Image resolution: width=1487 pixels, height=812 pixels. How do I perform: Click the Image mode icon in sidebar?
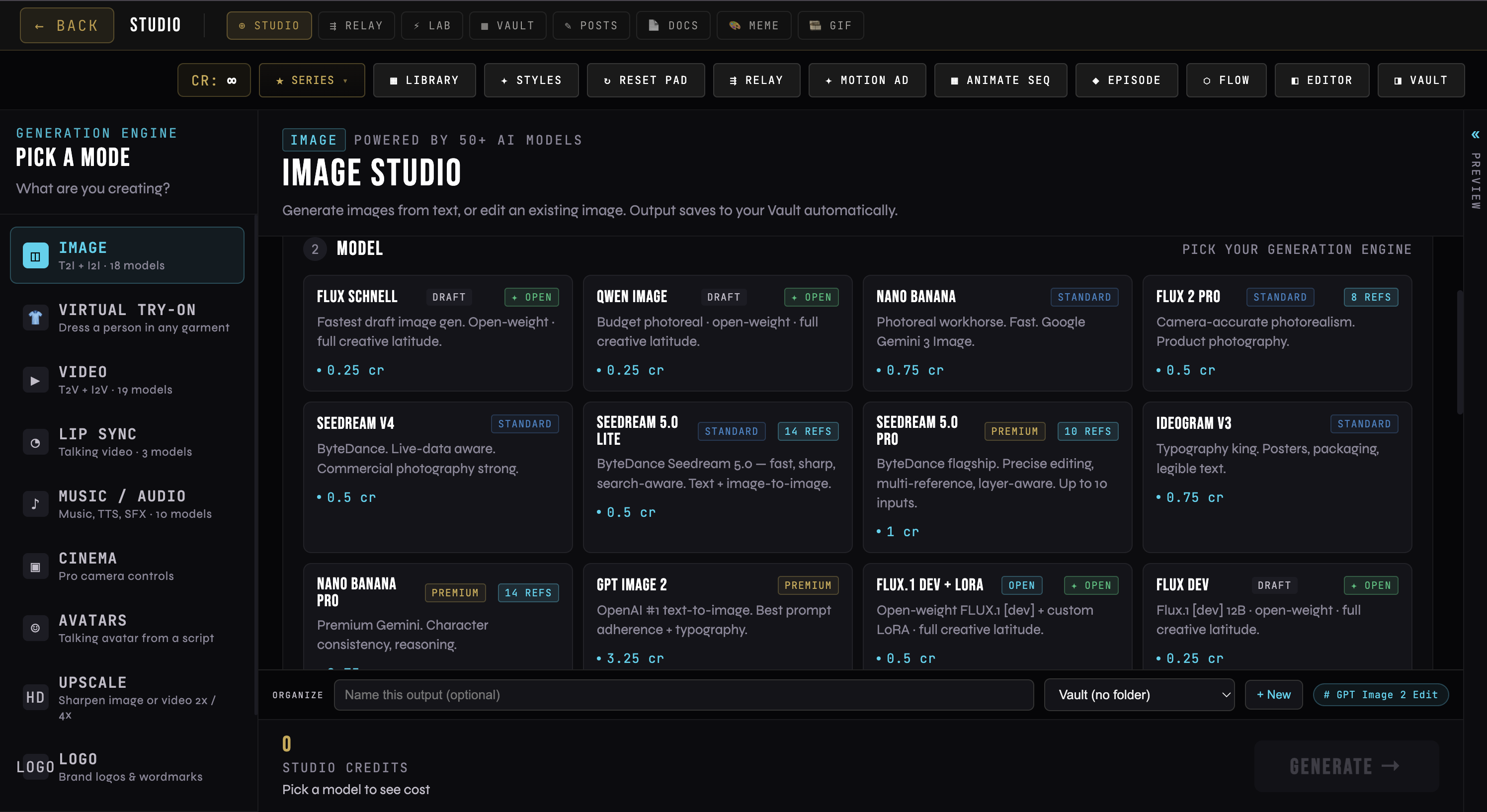(x=35, y=255)
